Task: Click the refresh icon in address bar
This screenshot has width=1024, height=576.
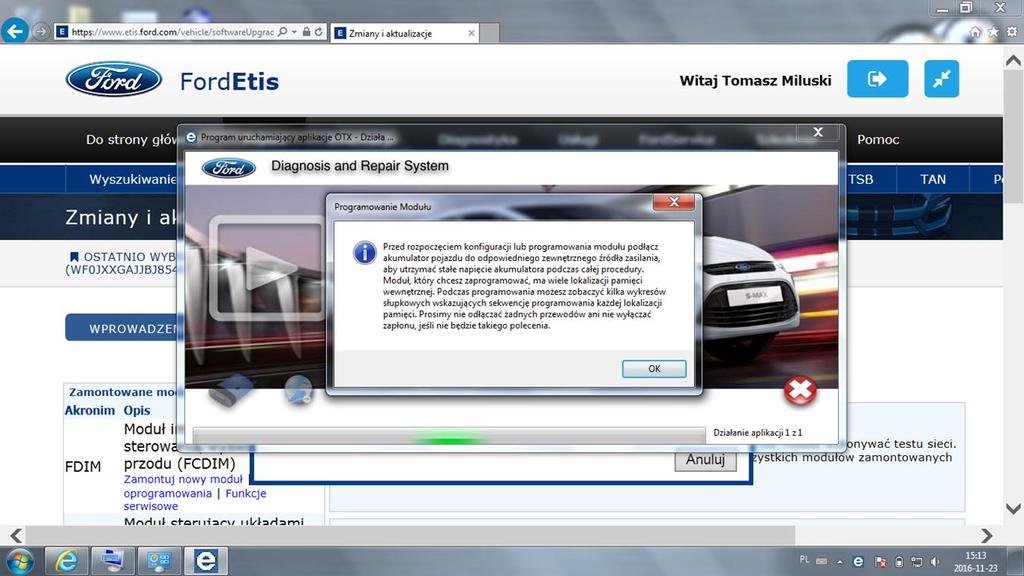Action: coord(319,32)
